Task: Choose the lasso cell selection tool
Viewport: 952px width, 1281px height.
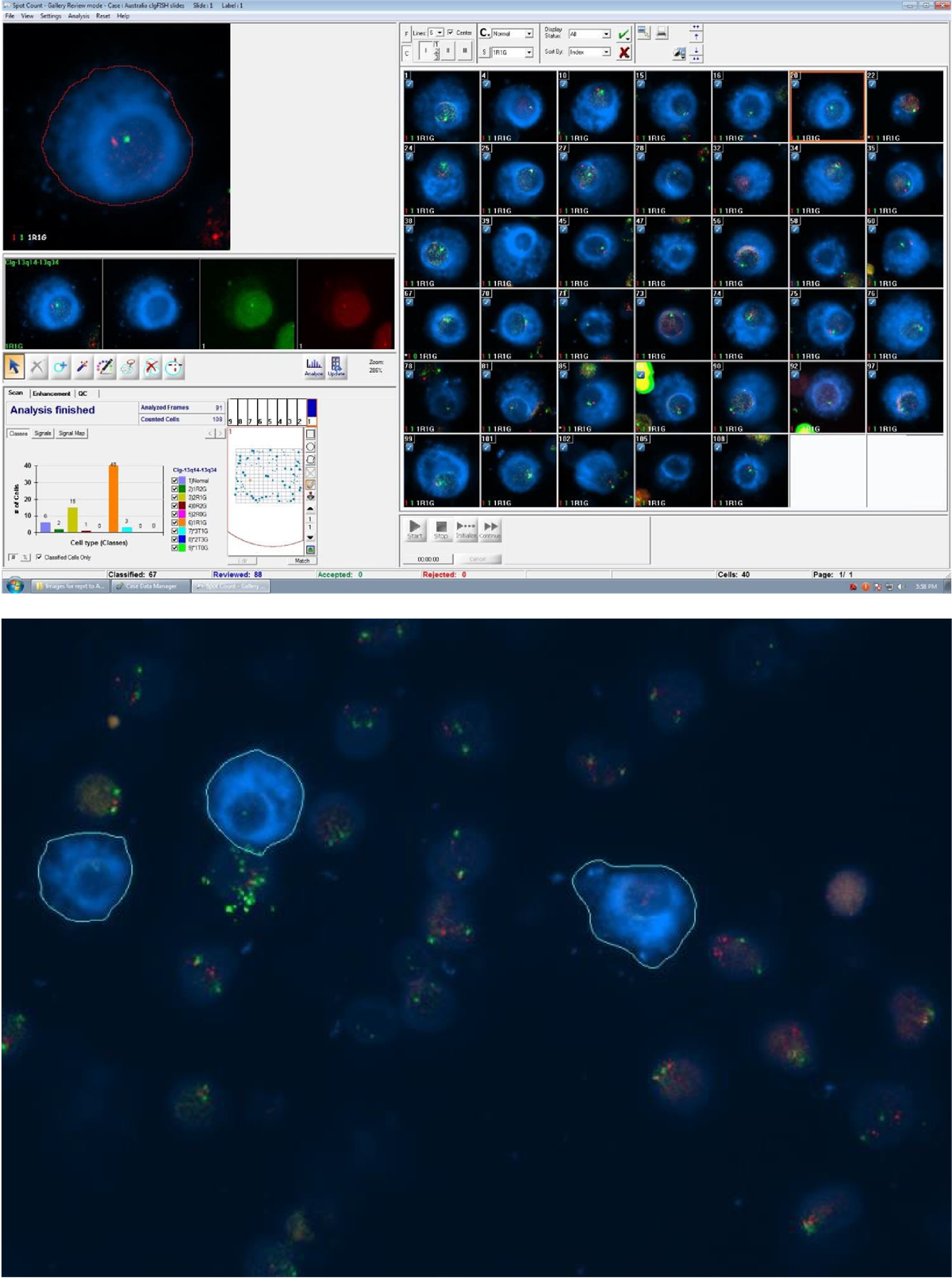Action: pos(129,366)
